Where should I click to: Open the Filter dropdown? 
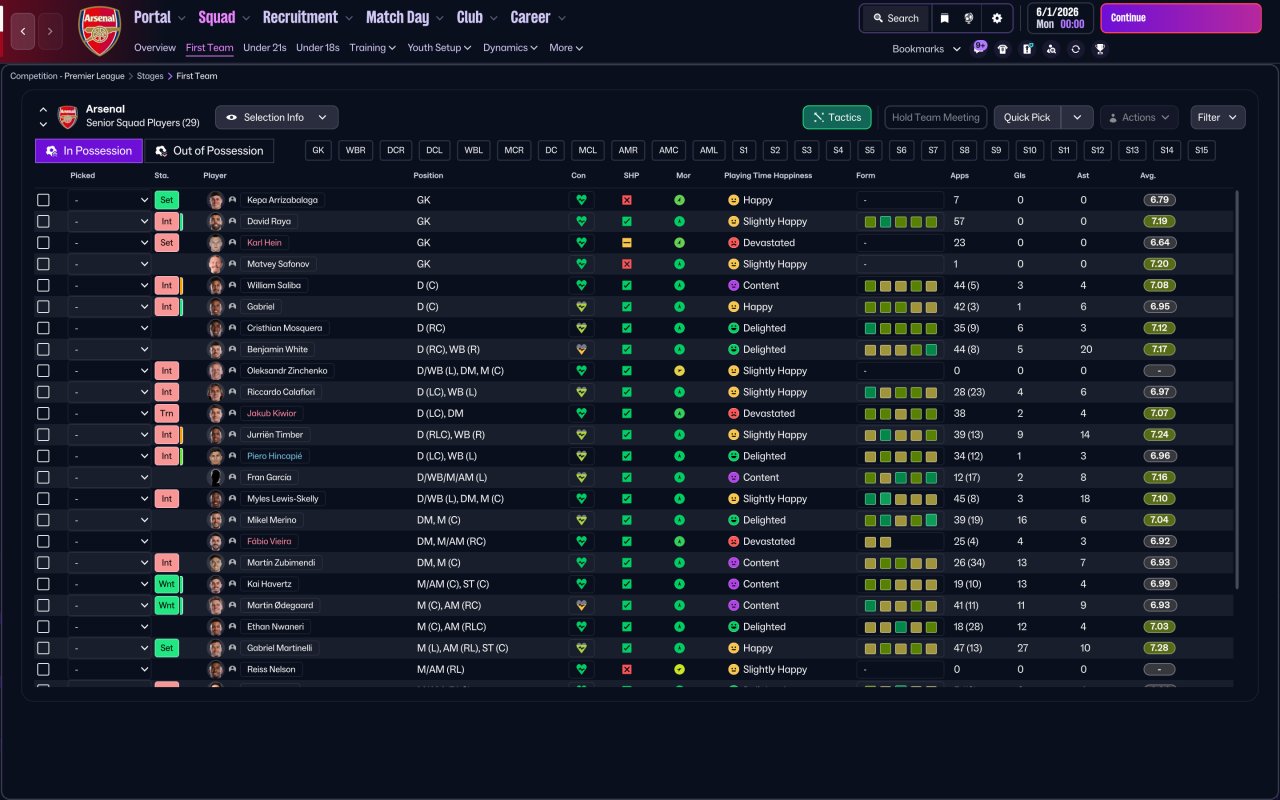[x=1218, y=117]
